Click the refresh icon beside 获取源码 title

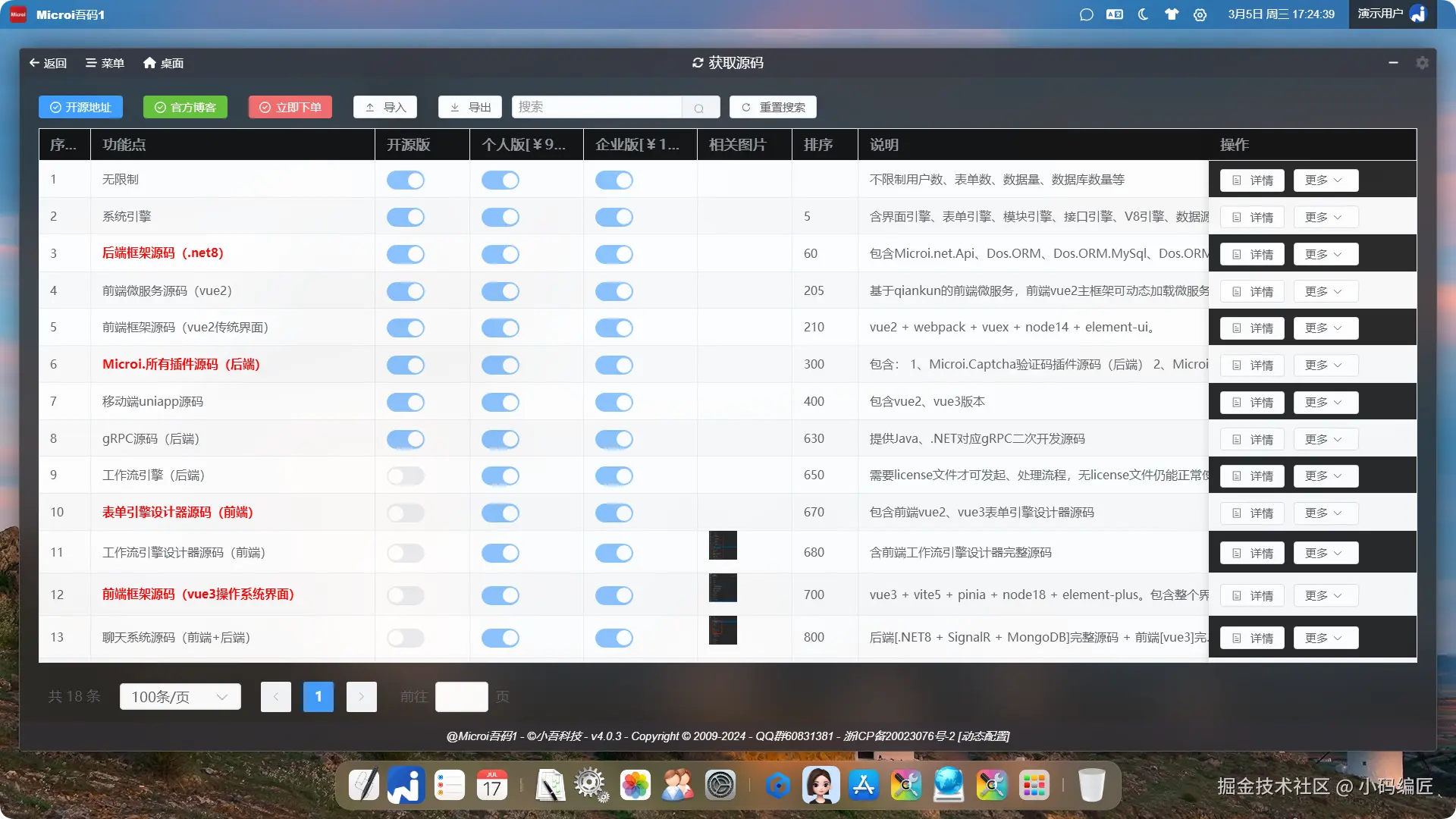(698, 63)
